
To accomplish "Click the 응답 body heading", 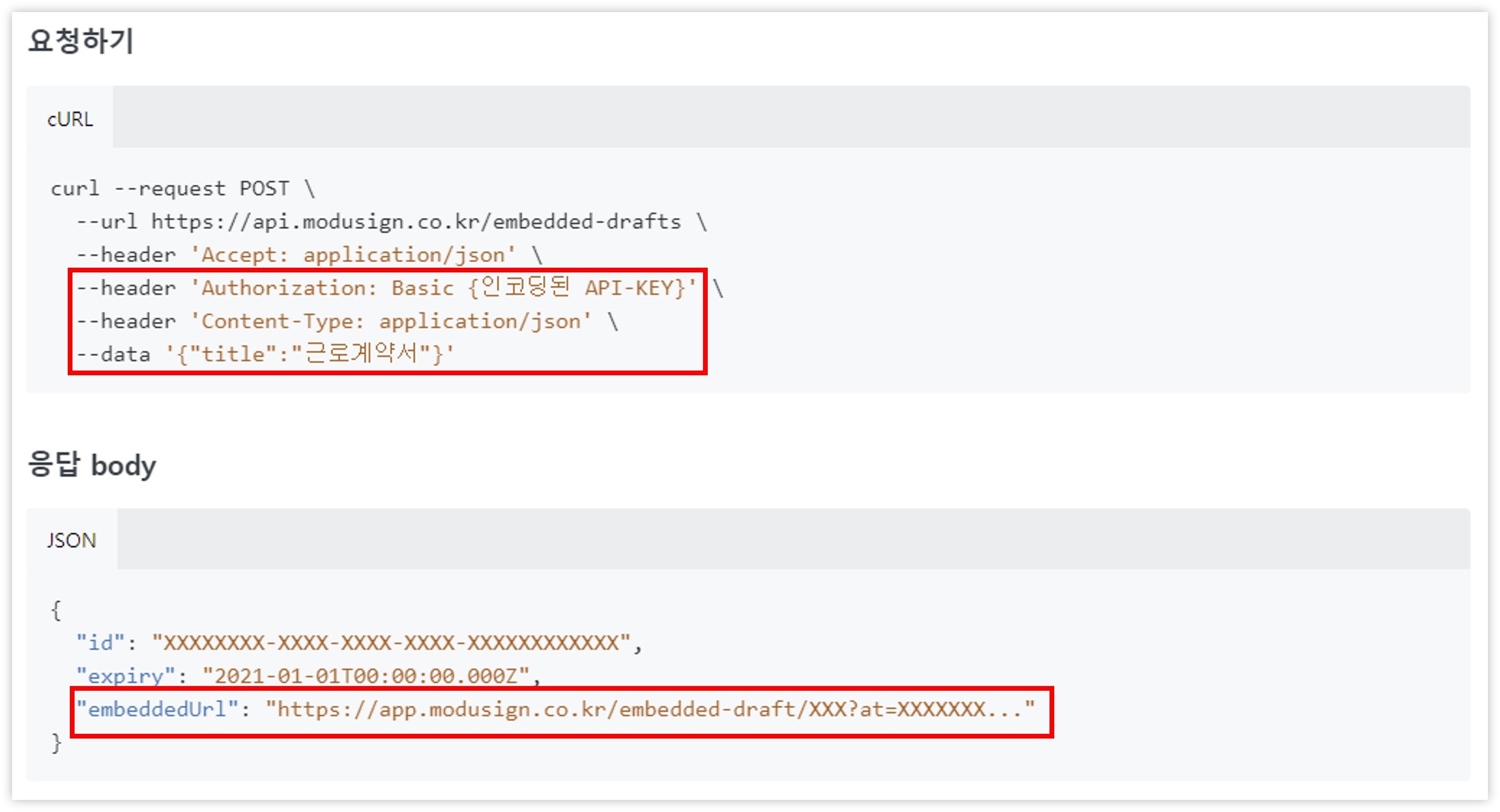I will [x=92, y=465].
